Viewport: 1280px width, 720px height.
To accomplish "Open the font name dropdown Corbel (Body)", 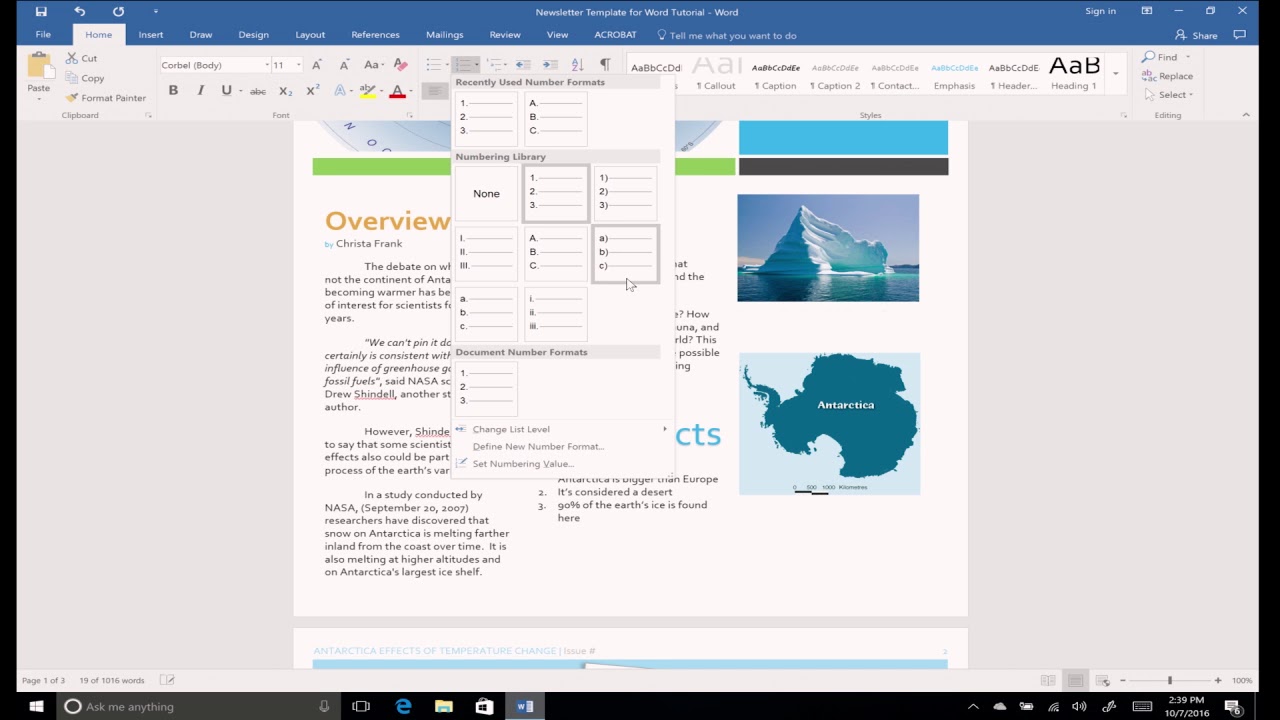I will click(x=268, y=65).
